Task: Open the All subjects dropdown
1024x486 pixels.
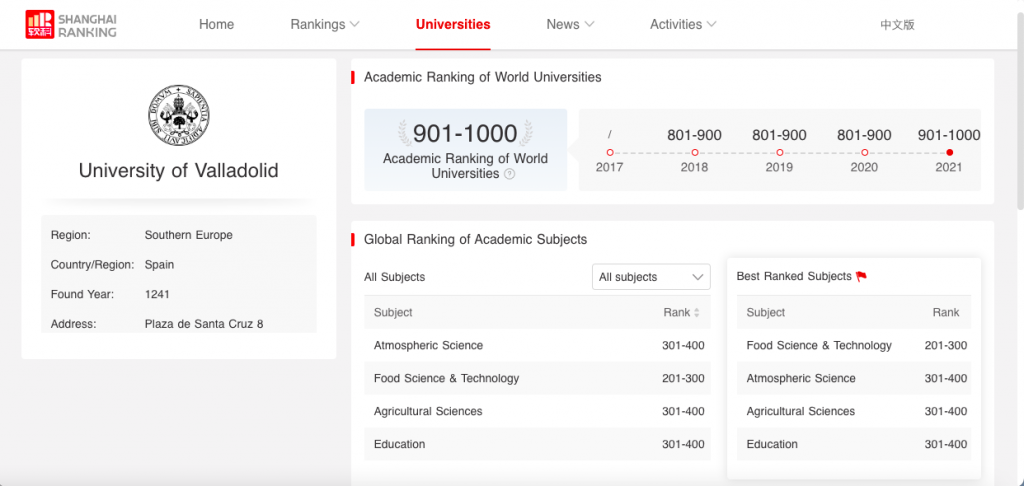Action: (651, 277)
